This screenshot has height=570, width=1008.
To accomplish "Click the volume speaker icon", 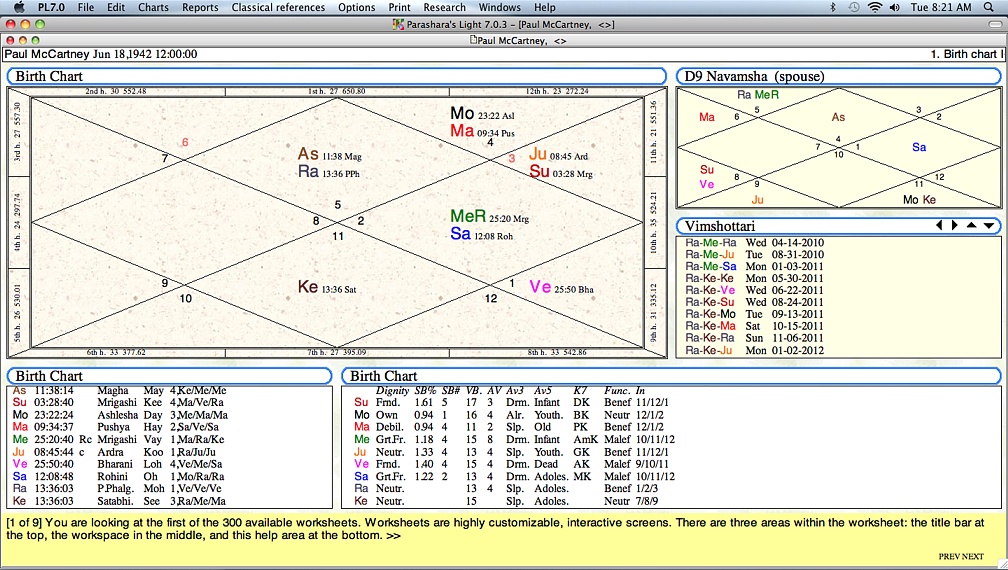I will coord(896,7).
